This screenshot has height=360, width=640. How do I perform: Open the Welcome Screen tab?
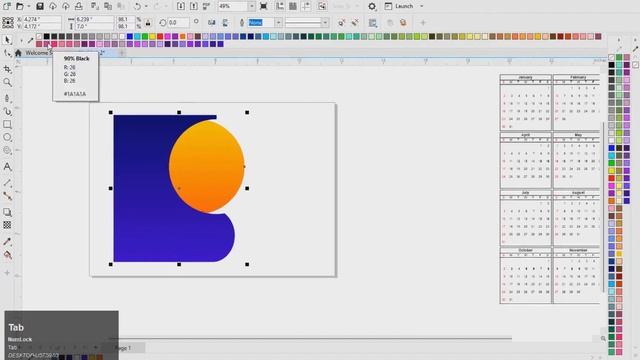(x=39, y=53)
